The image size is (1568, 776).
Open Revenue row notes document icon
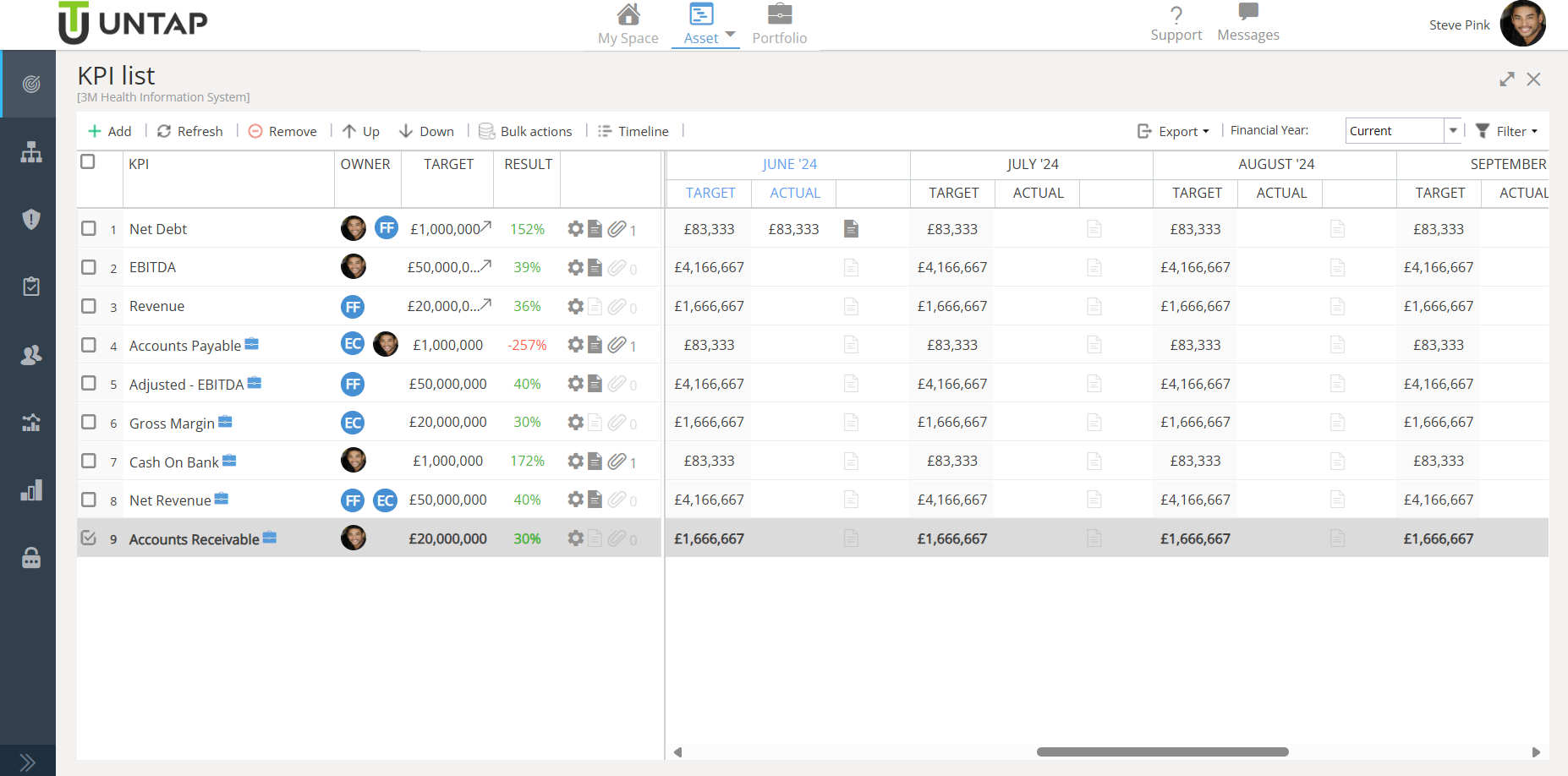coord(595,306)
